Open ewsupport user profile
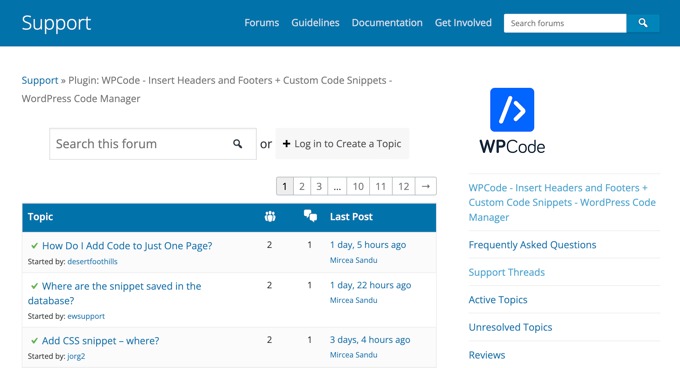The width and height of the screenshot is (680, 368). (x=86, y=316)
